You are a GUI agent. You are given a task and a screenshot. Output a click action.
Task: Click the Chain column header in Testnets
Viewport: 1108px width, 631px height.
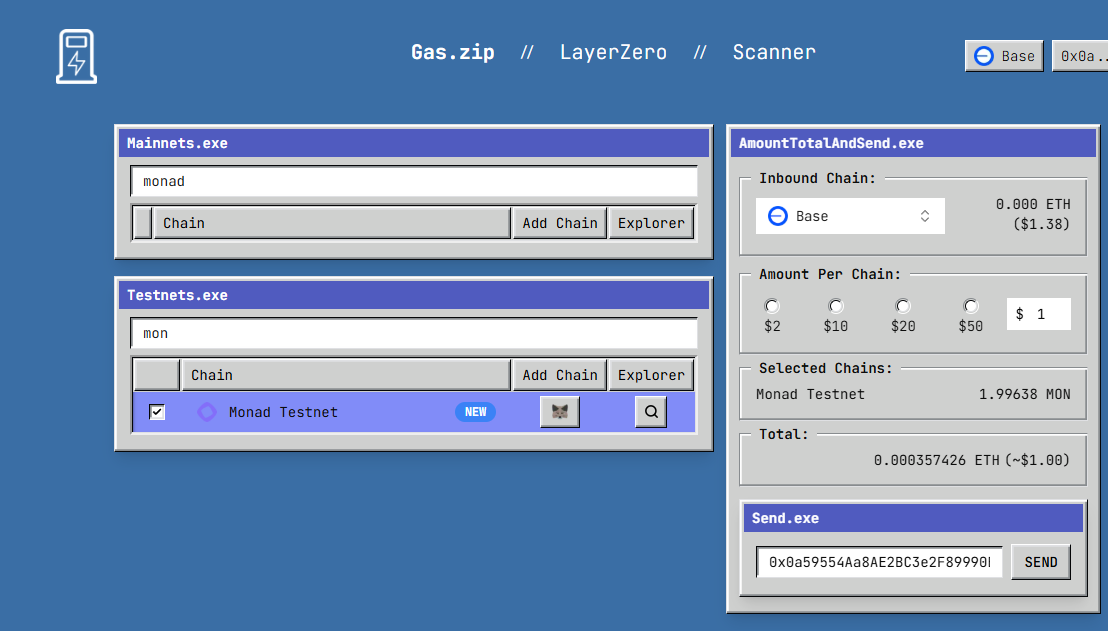tap(346, 375)
